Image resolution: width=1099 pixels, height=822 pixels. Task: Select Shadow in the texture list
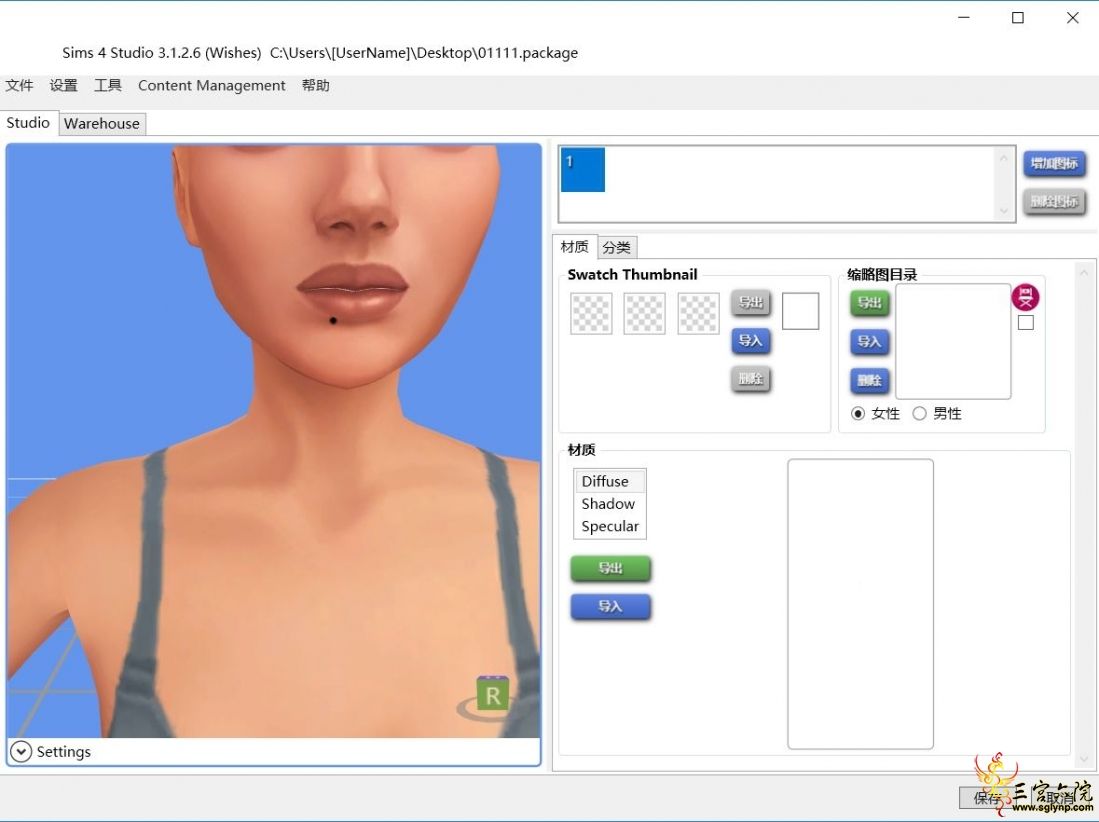[610, 504]
